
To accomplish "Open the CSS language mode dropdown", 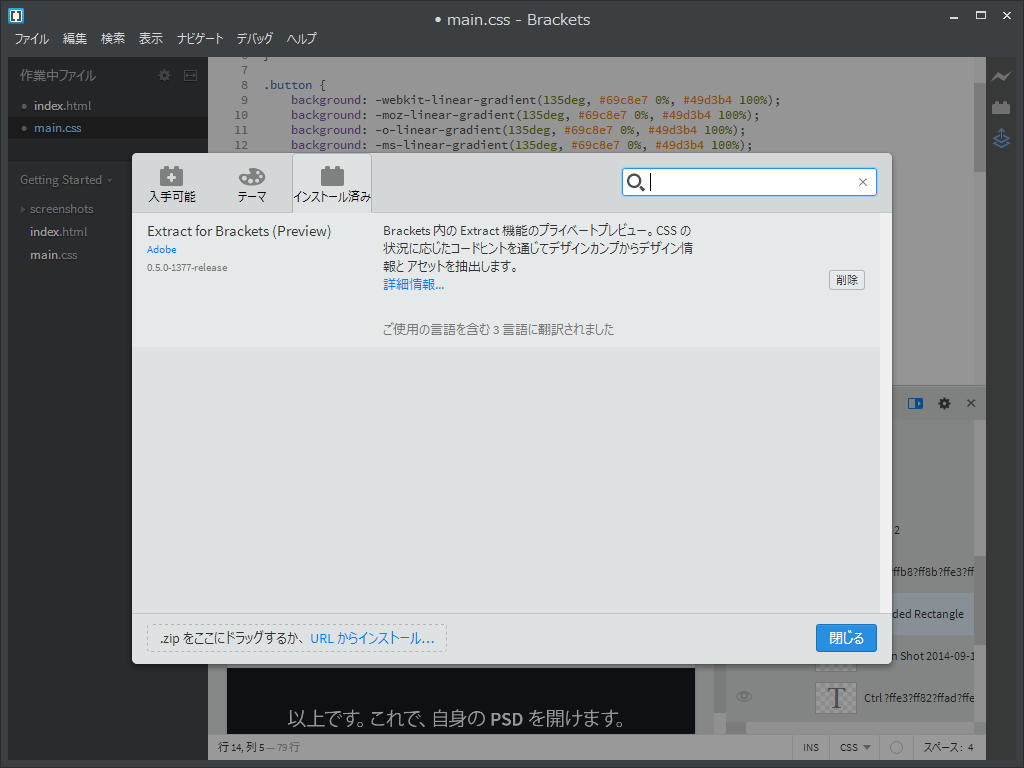I will [x=853, y=747].
